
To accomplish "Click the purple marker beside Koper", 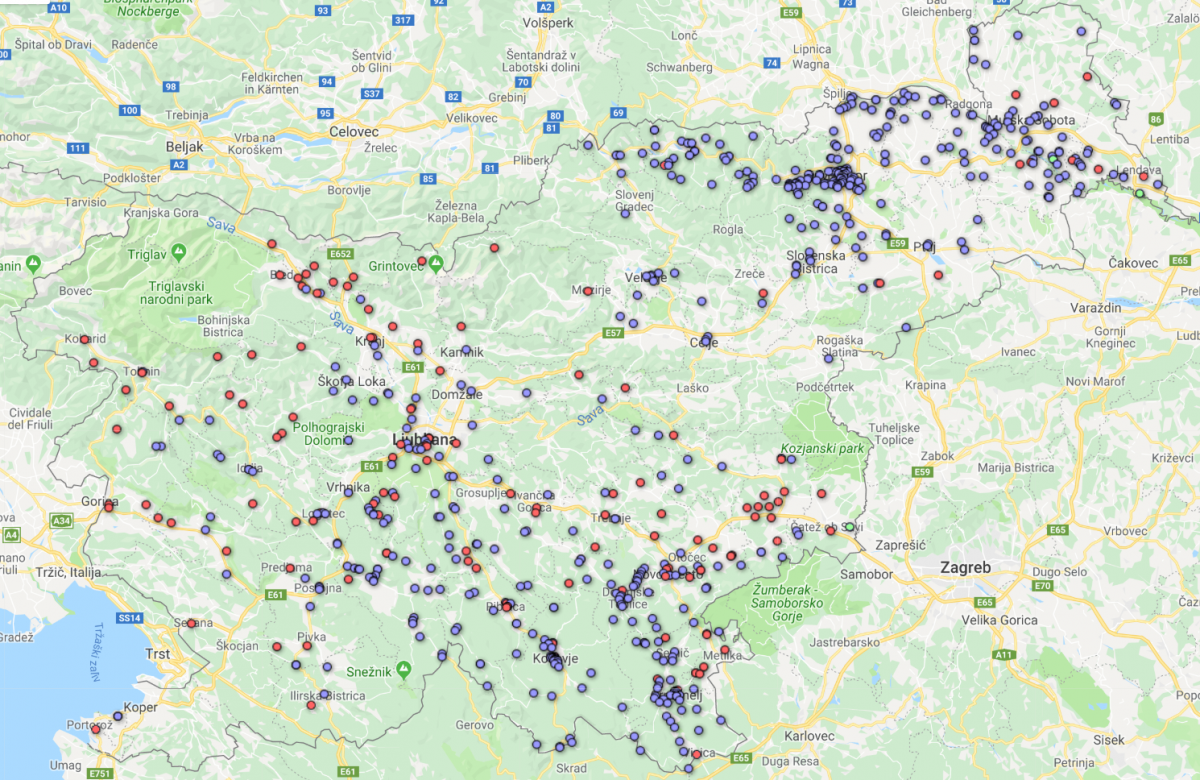I will [x=118, y=716].
